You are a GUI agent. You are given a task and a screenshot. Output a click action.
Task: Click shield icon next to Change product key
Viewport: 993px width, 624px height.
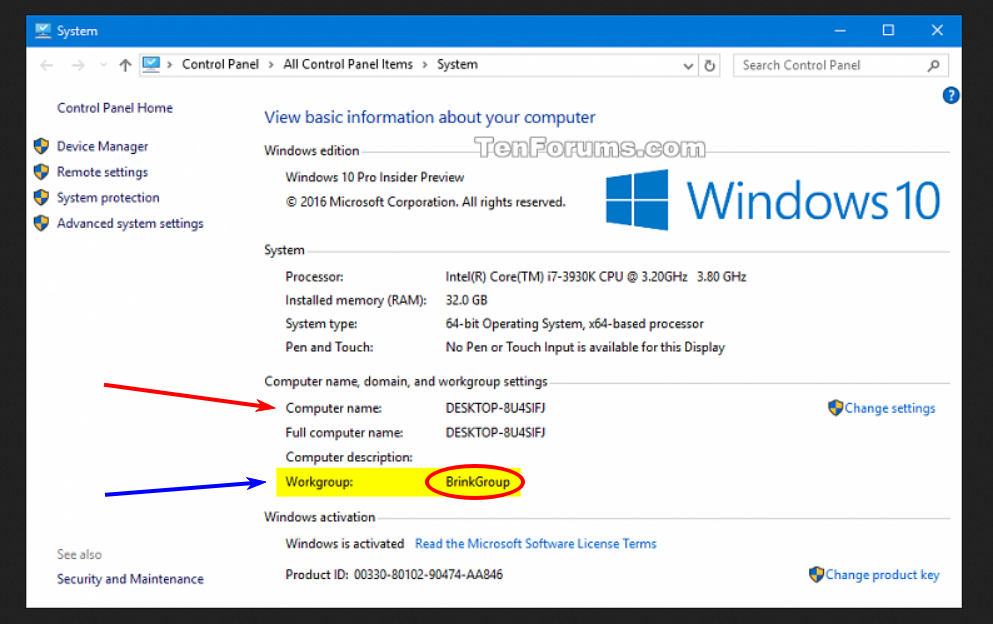pyautogui.click(x=816, y=575)
